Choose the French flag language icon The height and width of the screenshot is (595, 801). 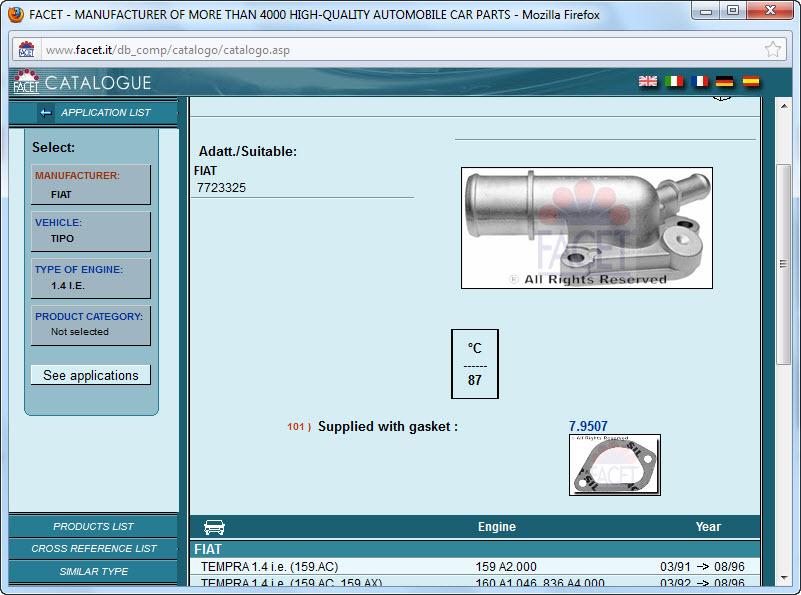click(699, 81)
